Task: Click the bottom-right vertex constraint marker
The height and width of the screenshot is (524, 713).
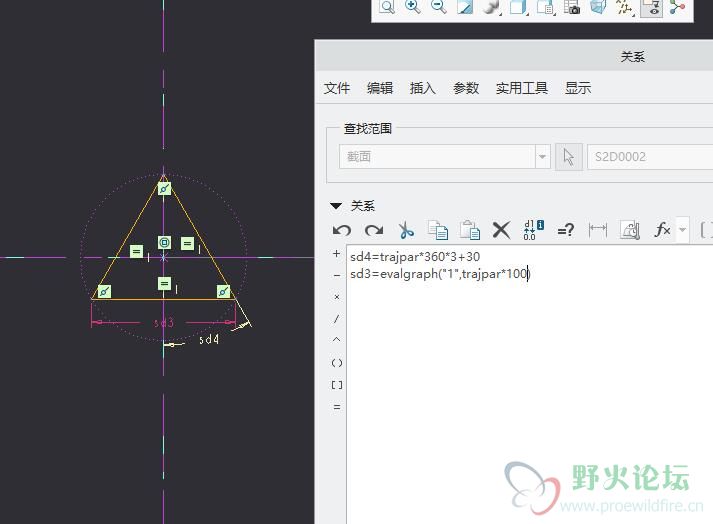Action: click(223, 291)
